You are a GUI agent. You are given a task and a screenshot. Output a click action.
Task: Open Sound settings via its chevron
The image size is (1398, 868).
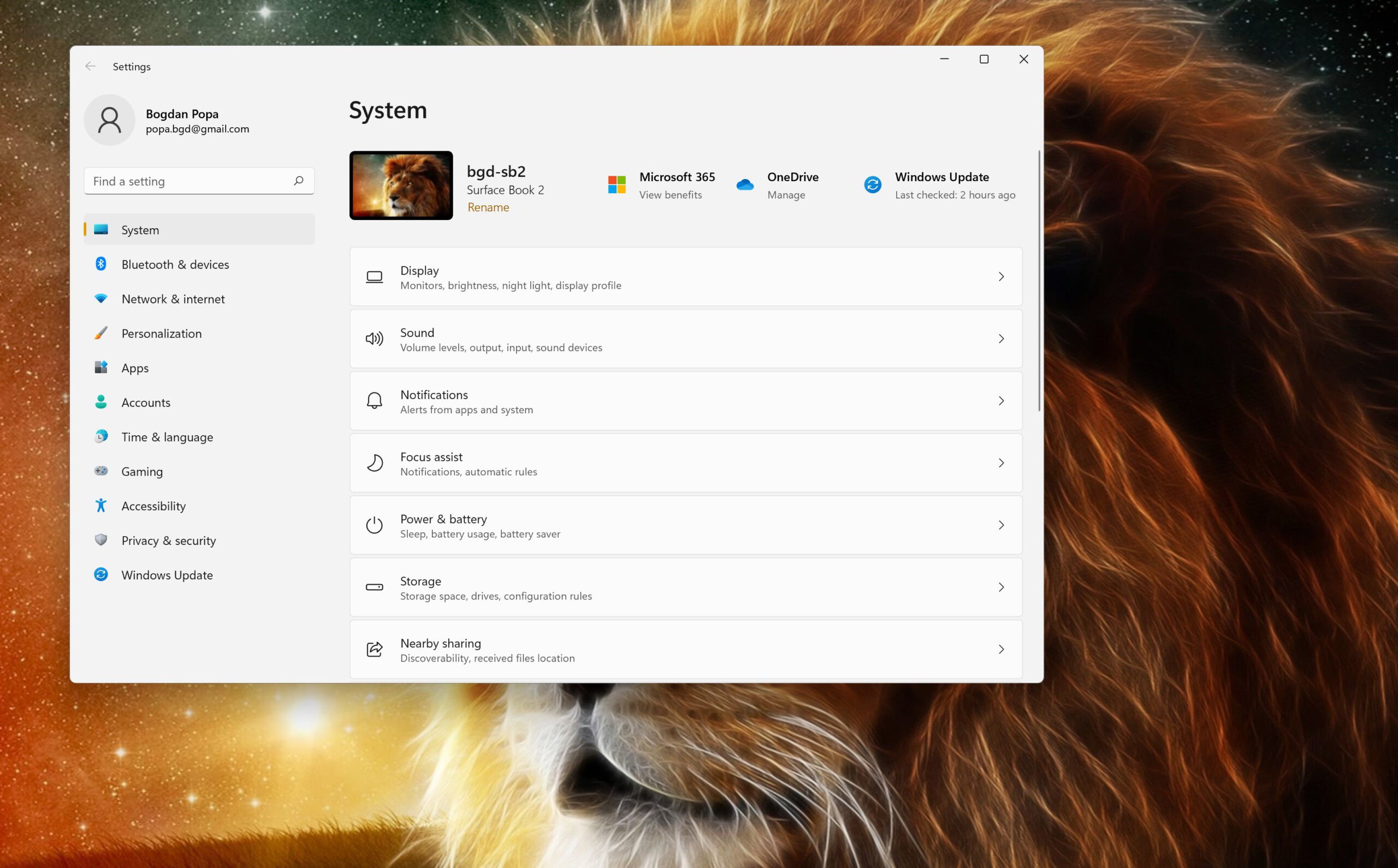point(1002,338)
